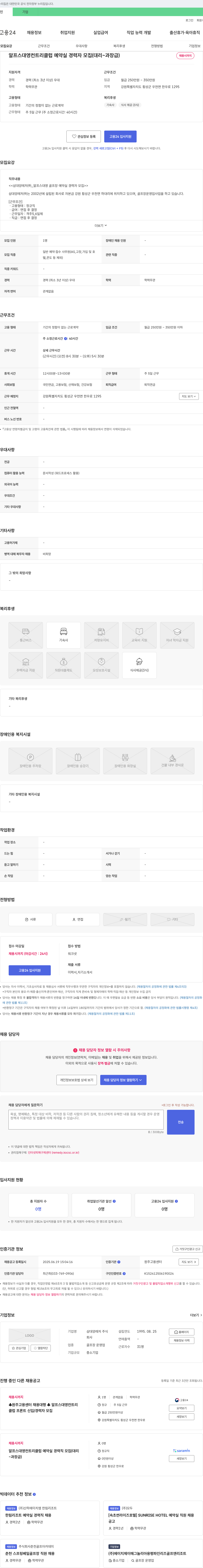Expand 기업정보 section with 더보기
Screen dimensions: 203x1568
[196, 1315]
